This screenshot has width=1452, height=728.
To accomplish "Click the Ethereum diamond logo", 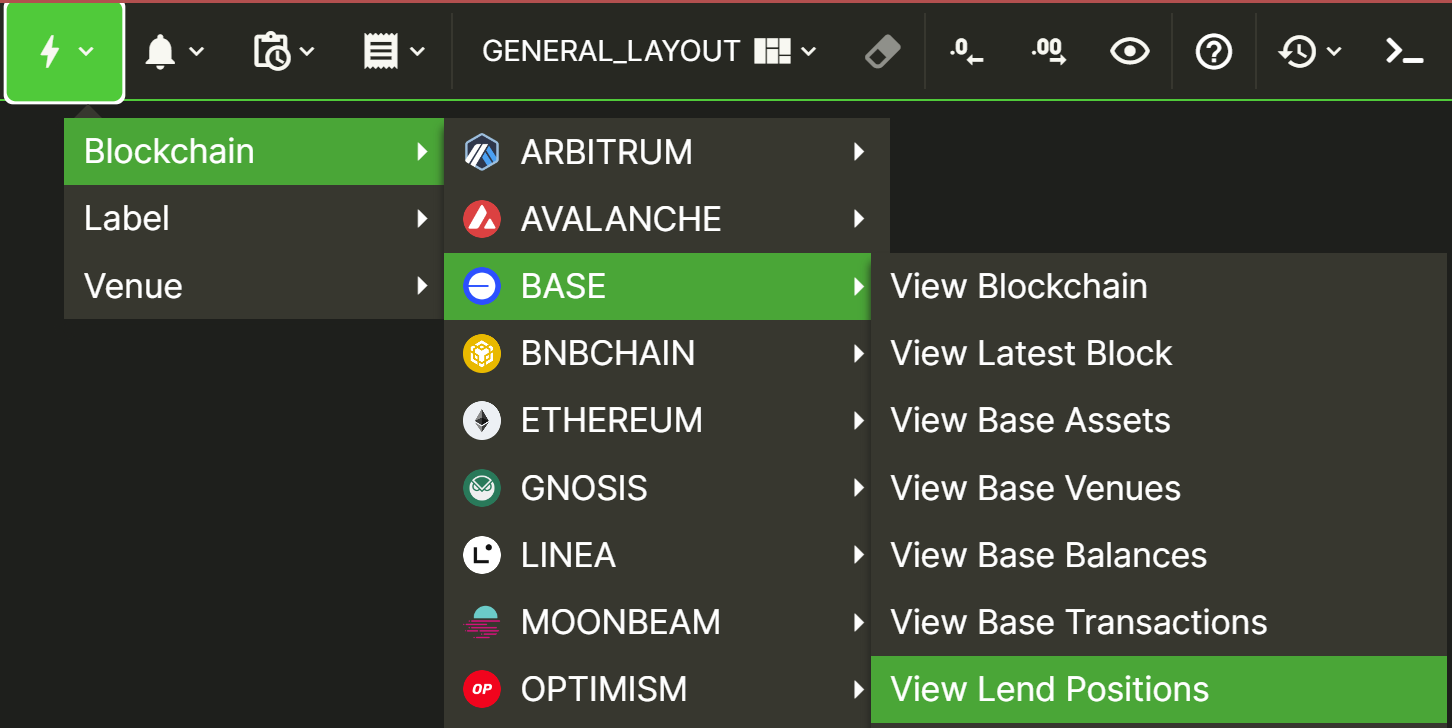I will coord(482,420).
